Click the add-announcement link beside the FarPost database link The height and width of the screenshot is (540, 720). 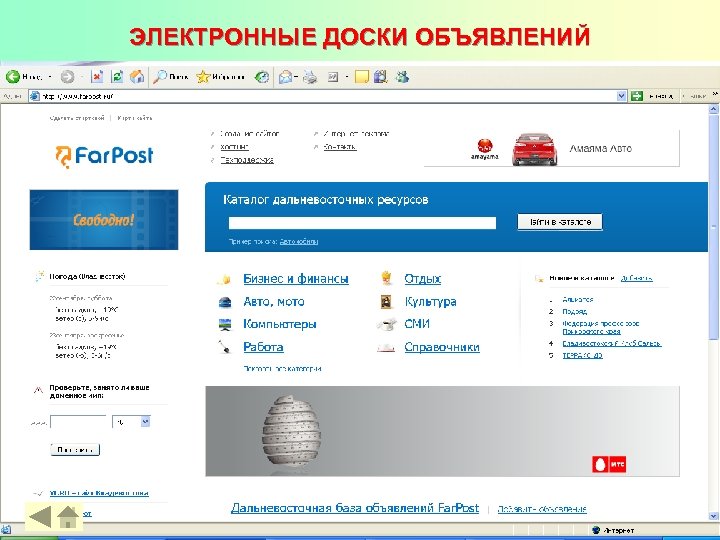point(542,509)
